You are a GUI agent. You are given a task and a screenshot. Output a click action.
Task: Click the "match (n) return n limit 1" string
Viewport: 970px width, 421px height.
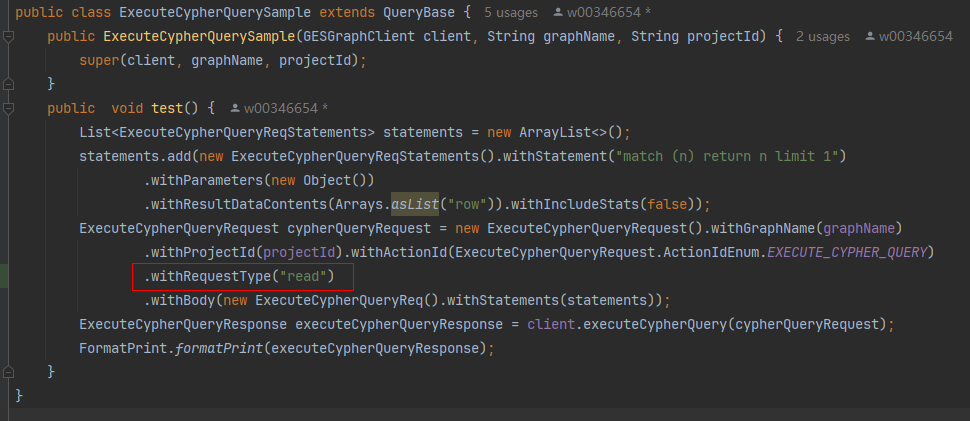click(x=730, y=156)
